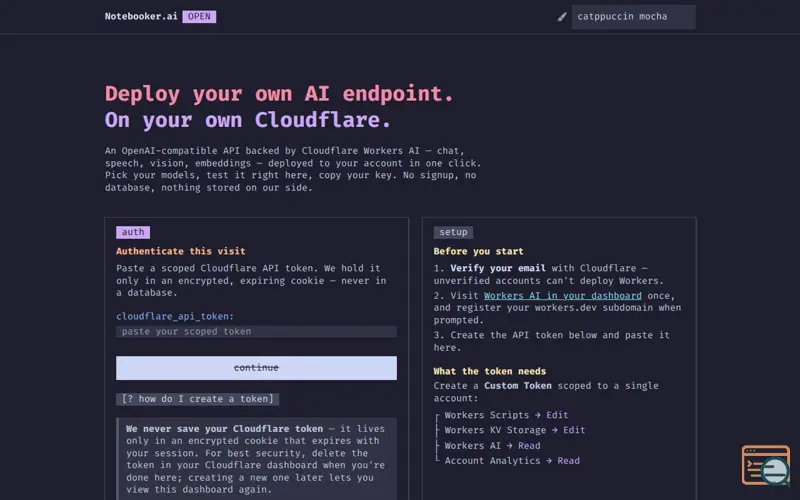This screenshot has height=500, width=800.
Task: Click 'Before you start' heading
Action: [478, 251]
